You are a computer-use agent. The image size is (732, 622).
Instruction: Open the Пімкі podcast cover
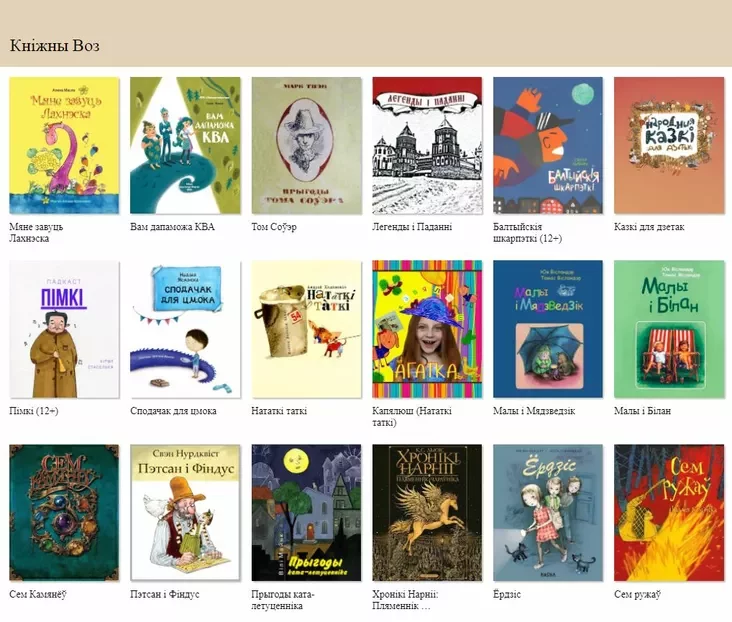[x=64, y=329]
